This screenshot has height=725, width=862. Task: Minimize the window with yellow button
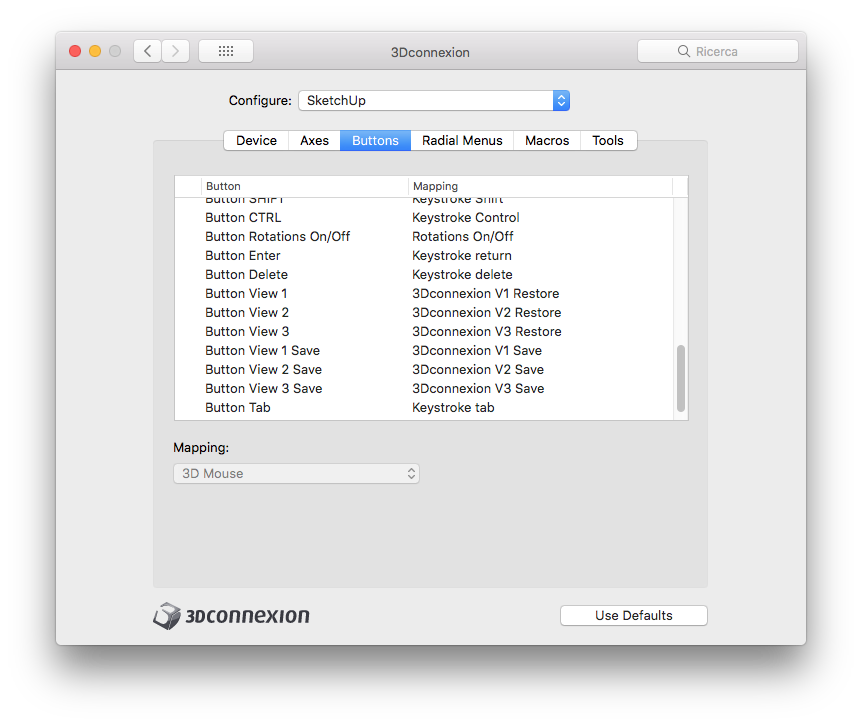coord(95,51)
